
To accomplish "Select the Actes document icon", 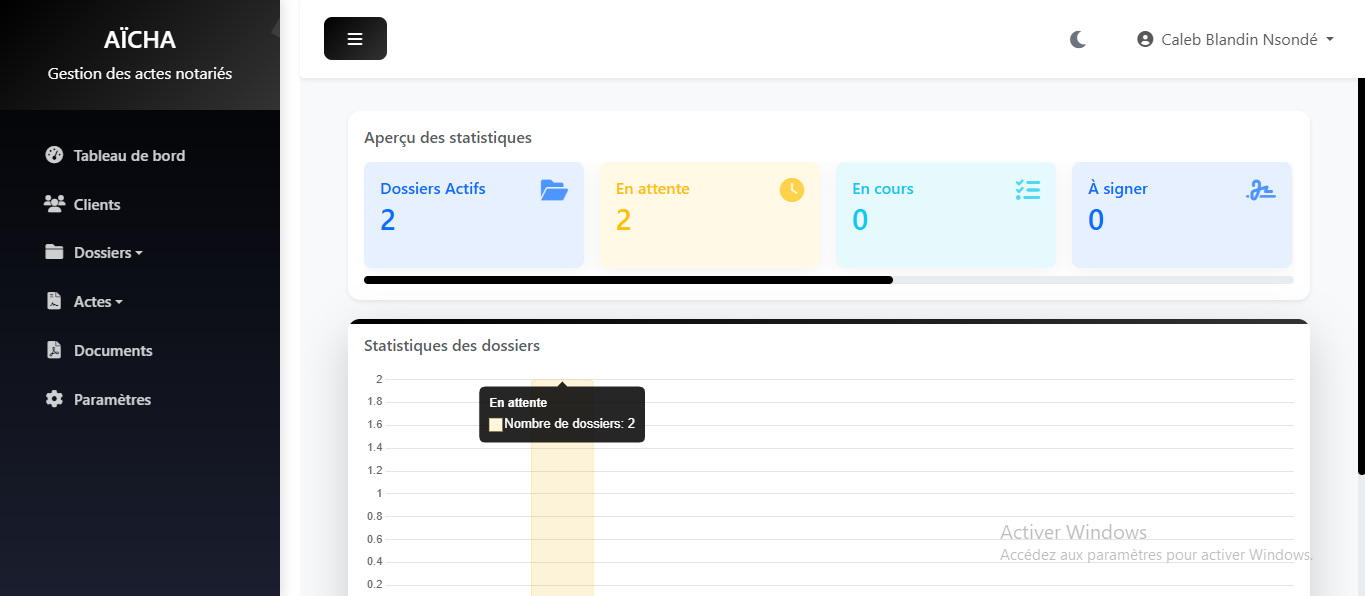I will point(53,301).
